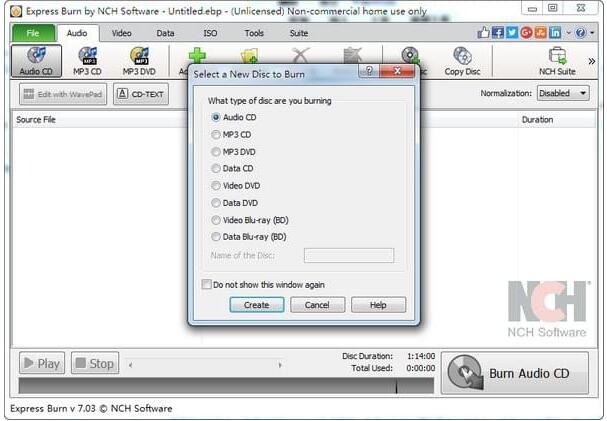Share on Facebook icon
Image resolution: width=607 pixels, height=421 pixels.
coord(498,33)
